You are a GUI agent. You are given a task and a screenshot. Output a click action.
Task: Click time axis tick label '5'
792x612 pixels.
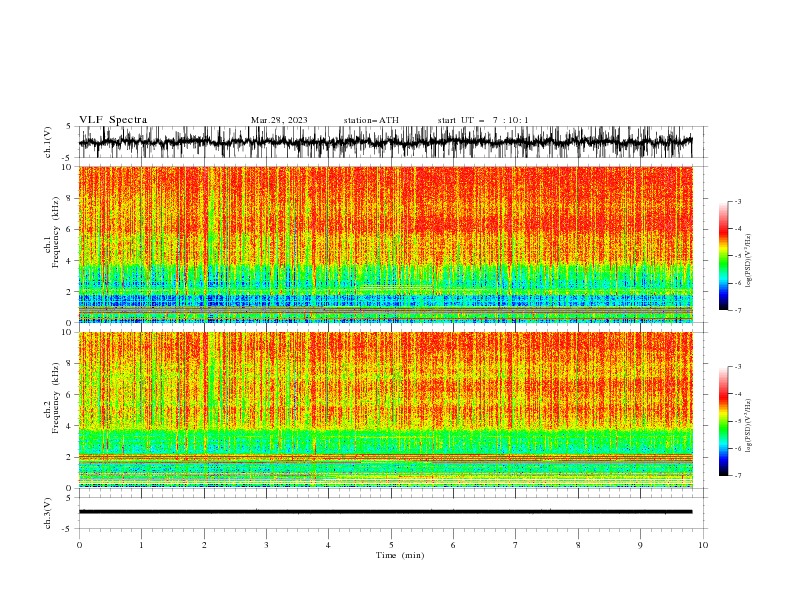pos(391,545)
